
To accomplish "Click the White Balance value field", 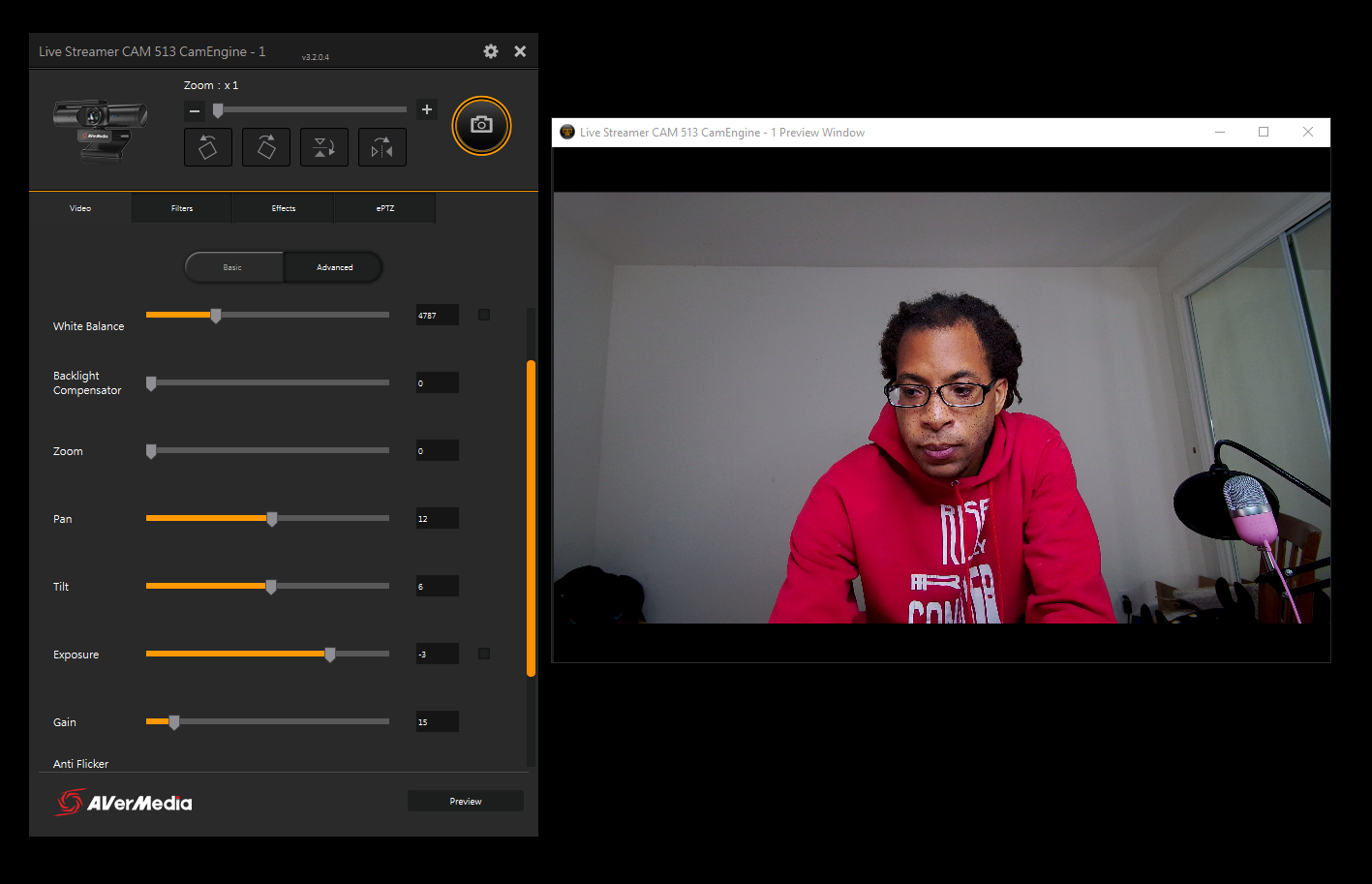I will [x=438, y=316].
